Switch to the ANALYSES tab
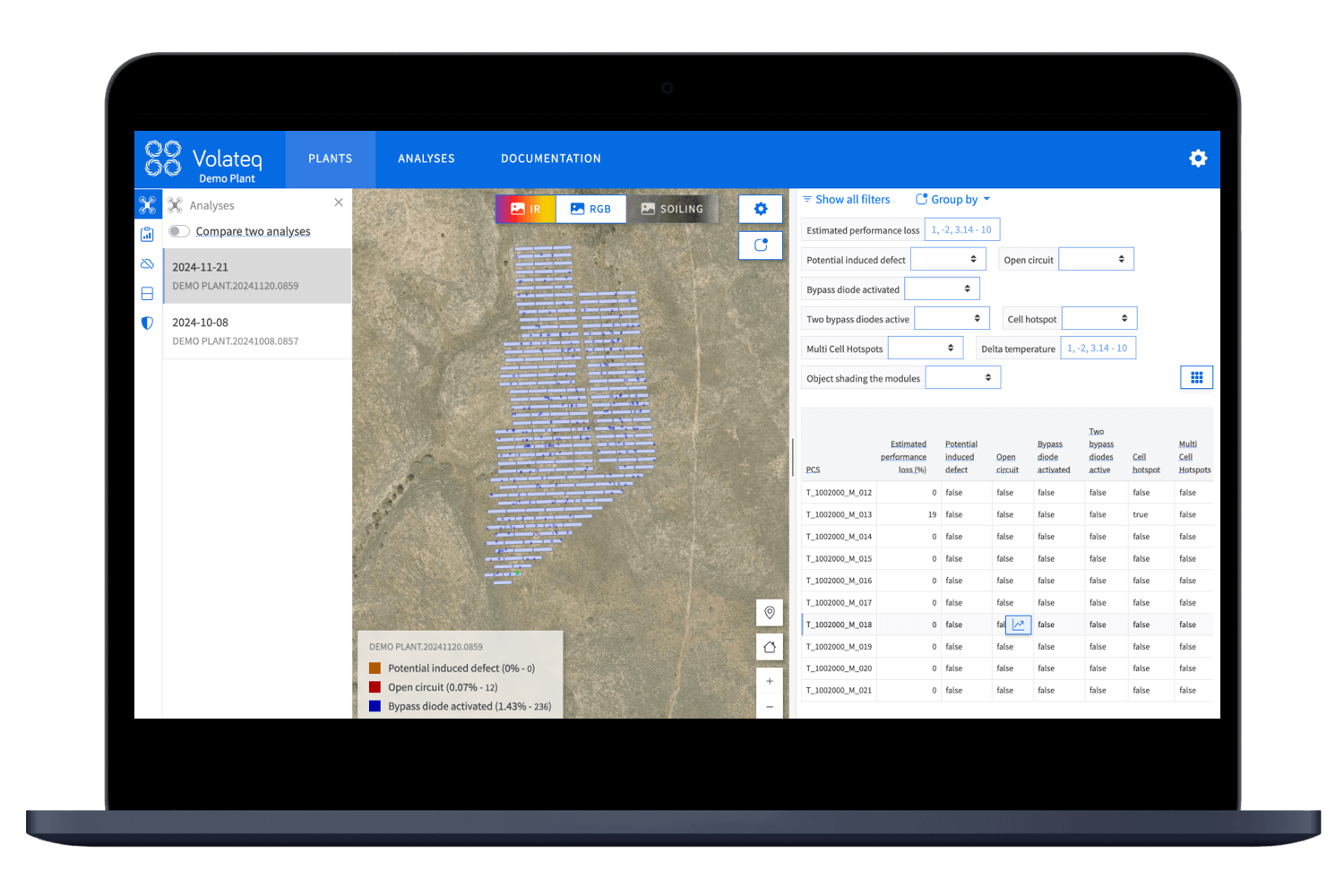This screenshot has height=896, width=1344. coord(426,159)
